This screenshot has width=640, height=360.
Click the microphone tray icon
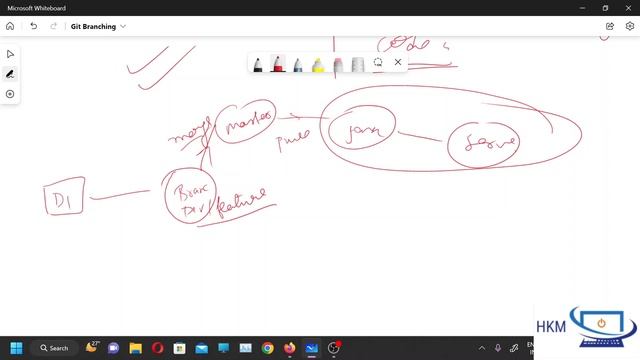tap(498, 348)
